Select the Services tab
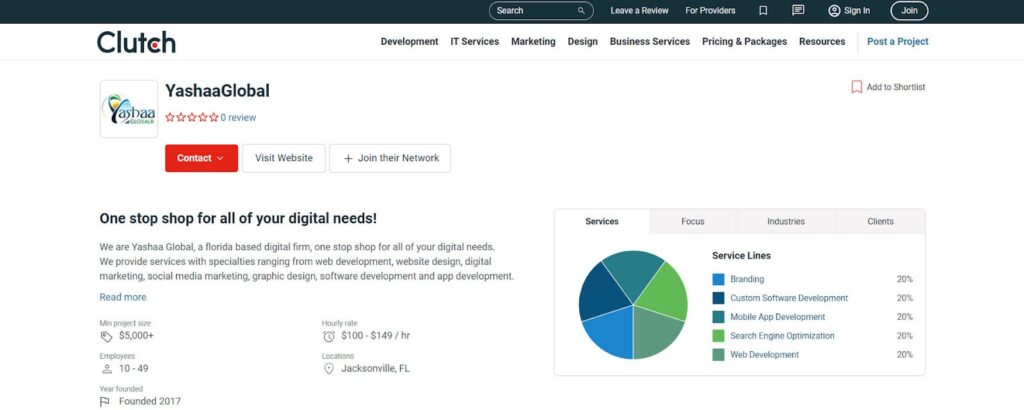Image resolution: width=1024 pixels, height=410 pixels. [601, 221]
